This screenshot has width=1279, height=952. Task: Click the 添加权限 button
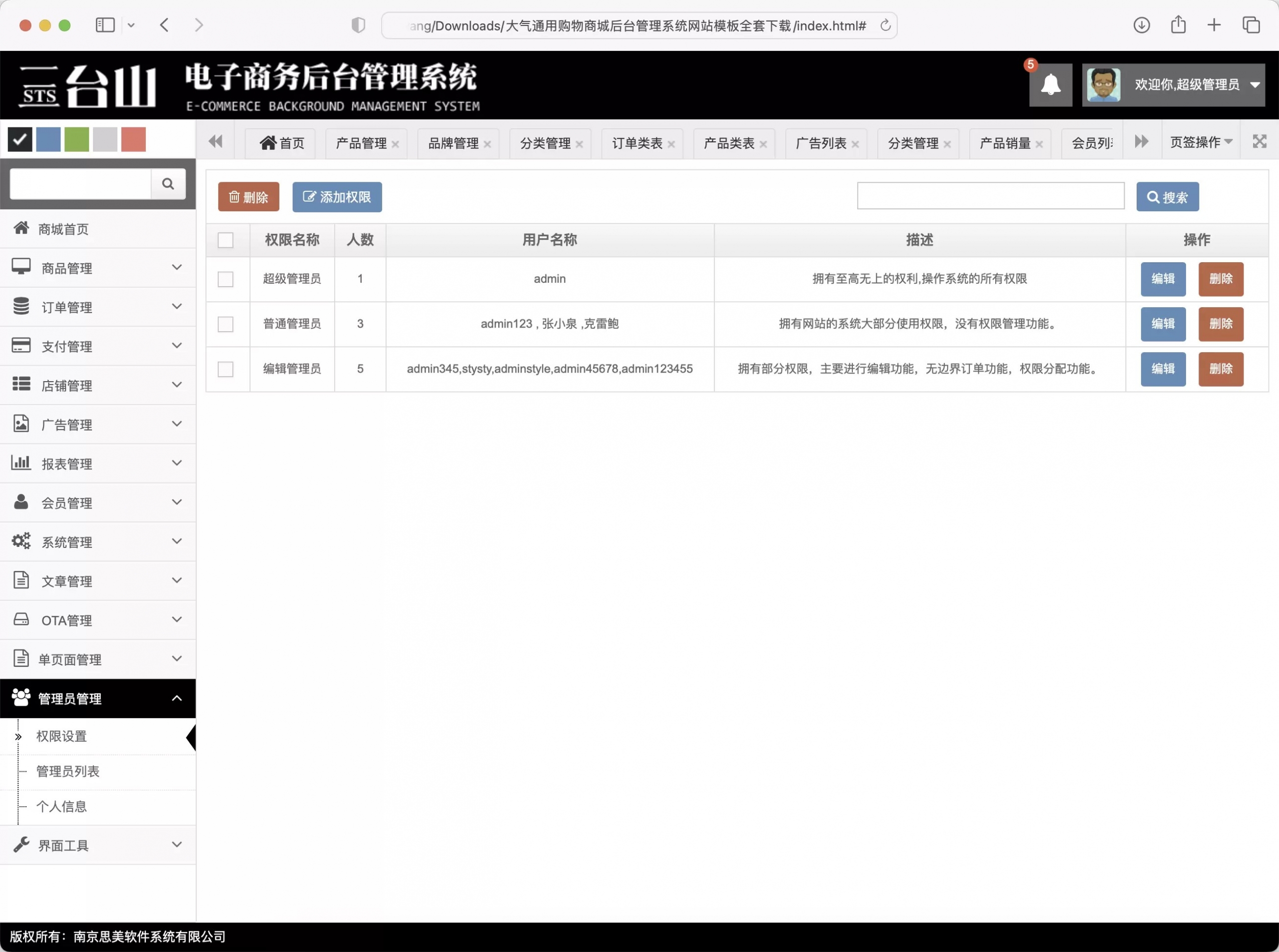pos(337,197)
